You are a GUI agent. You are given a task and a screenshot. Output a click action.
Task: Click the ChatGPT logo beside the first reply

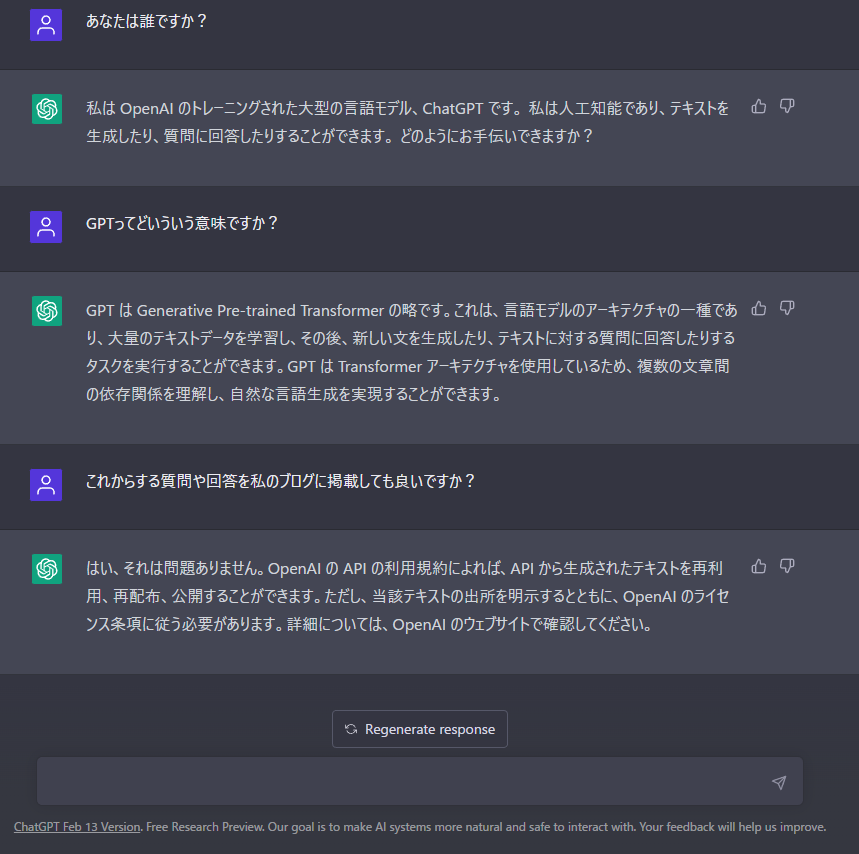pyautogui.click(x=46, y=109)
